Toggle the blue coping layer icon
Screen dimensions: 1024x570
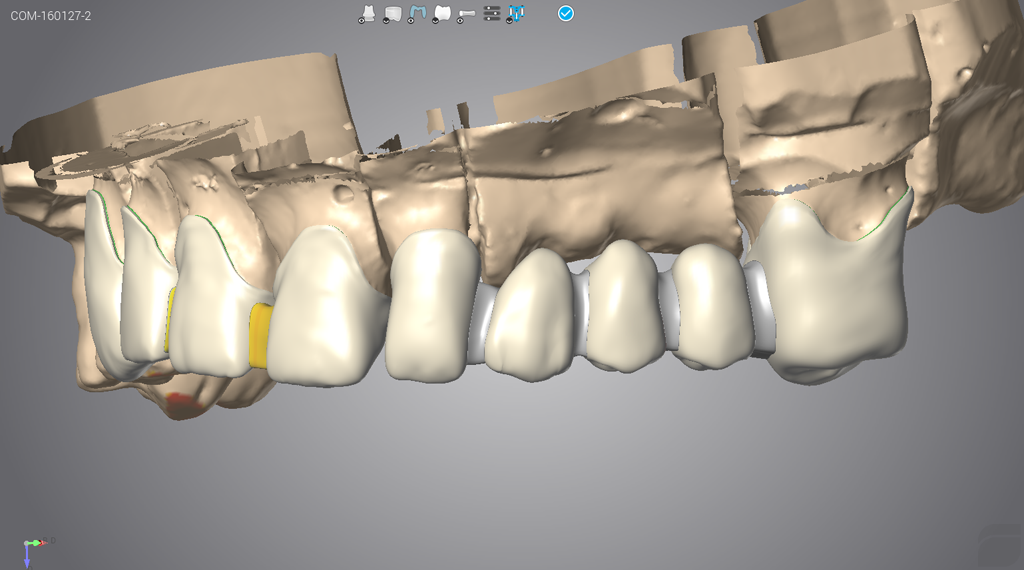(417, 14)
